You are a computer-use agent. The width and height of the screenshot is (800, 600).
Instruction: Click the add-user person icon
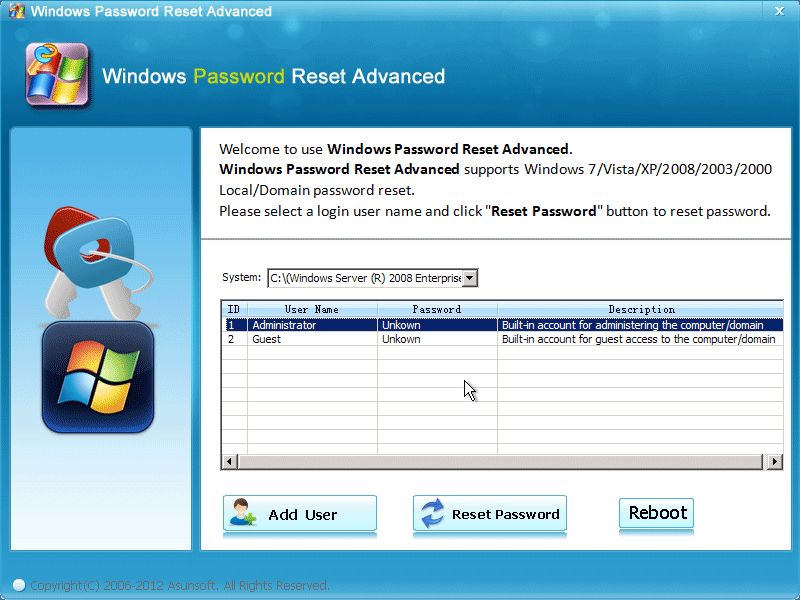point(242,513)
